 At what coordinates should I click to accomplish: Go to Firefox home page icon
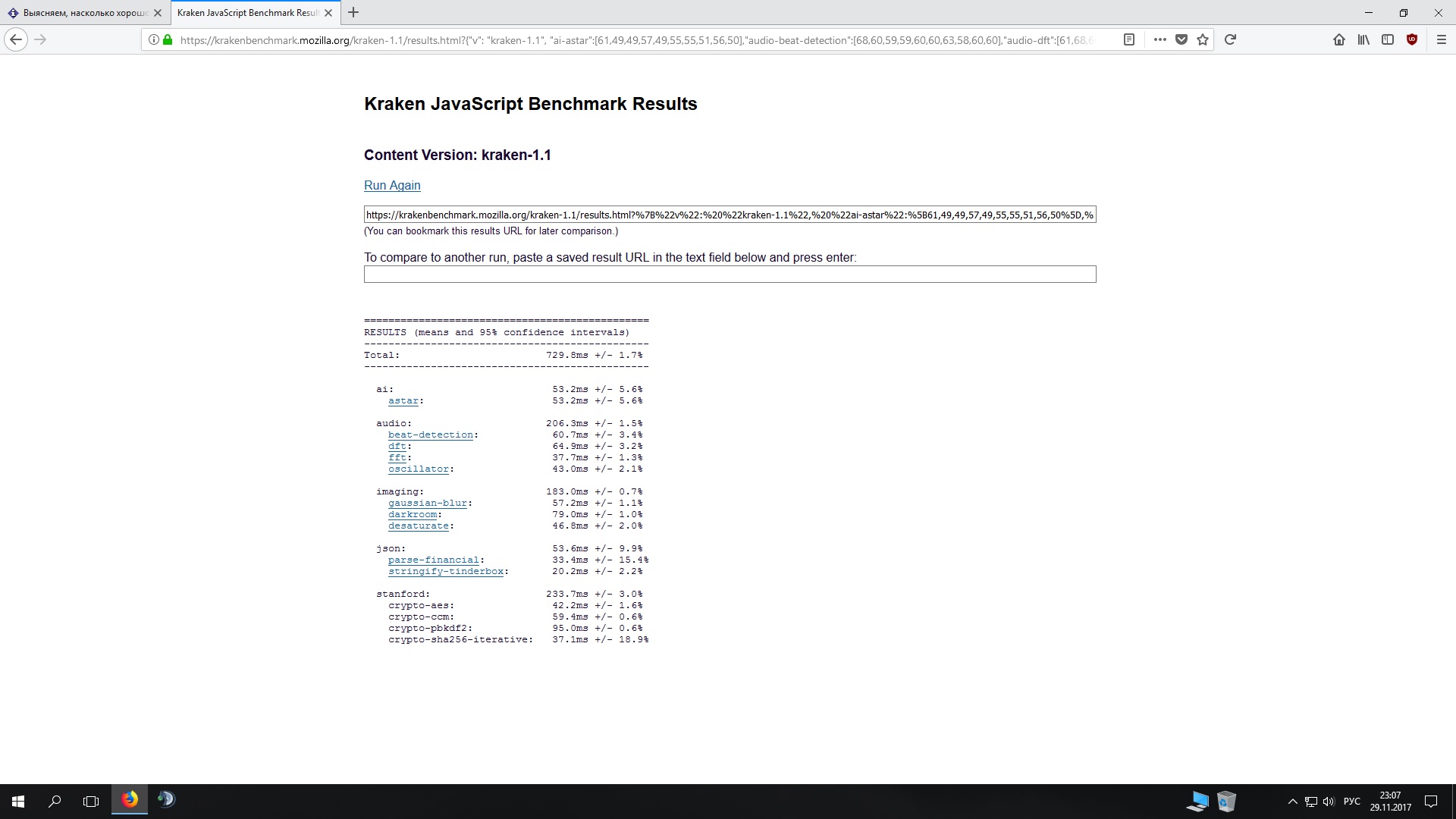click(1339, 39)
